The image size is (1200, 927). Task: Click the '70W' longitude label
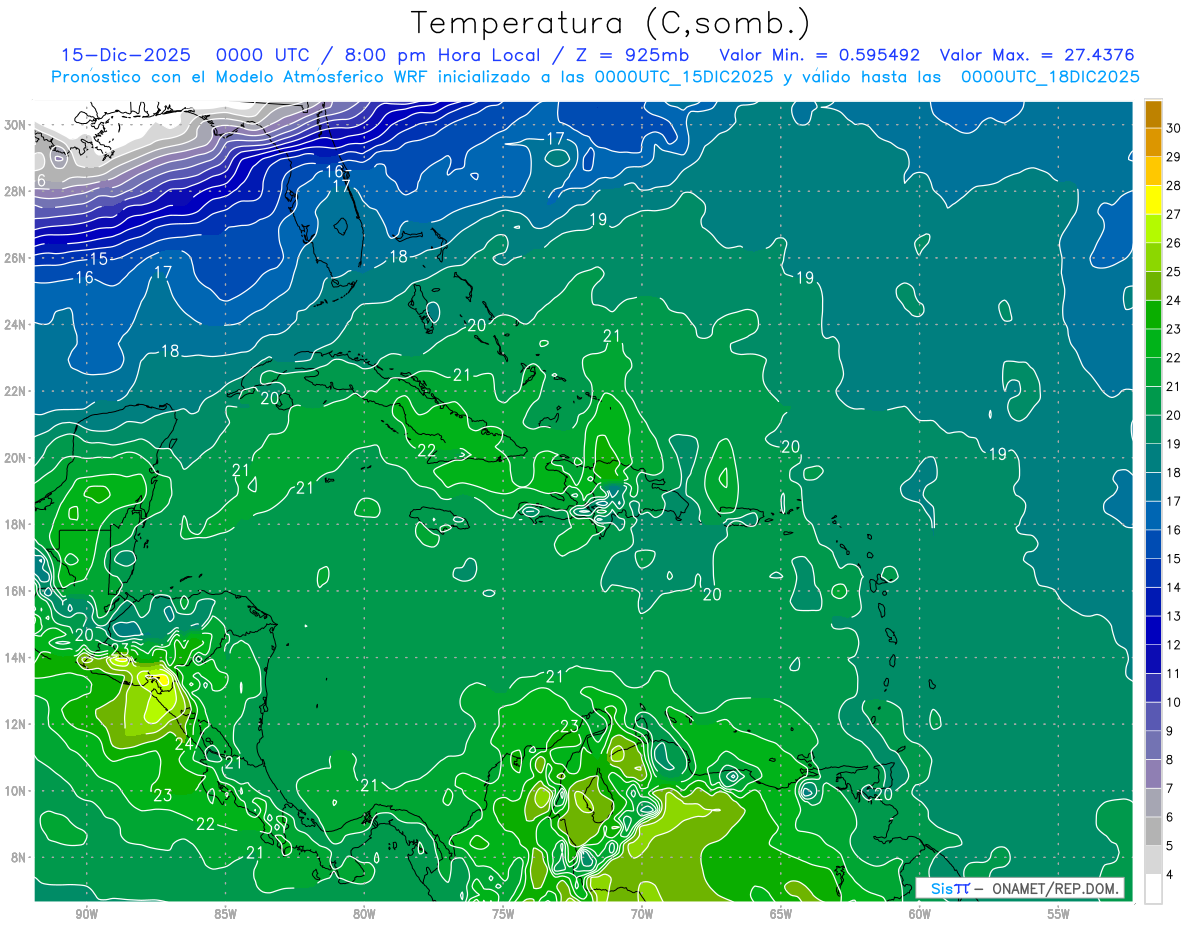coord(642,914)
